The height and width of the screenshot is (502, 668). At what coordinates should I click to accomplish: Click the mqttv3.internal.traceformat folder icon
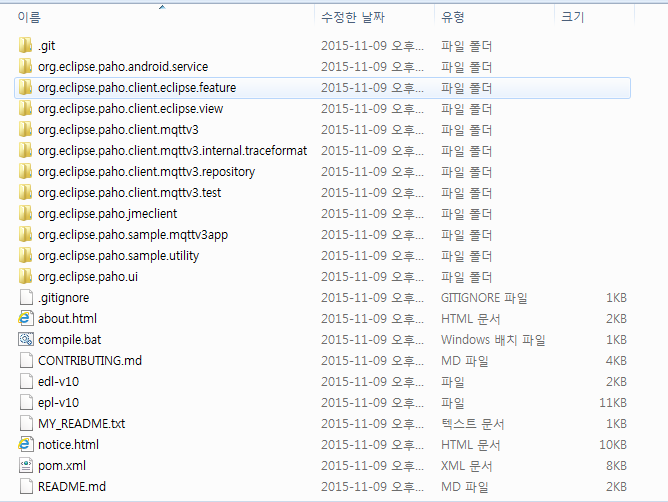[x=26, y=150]
